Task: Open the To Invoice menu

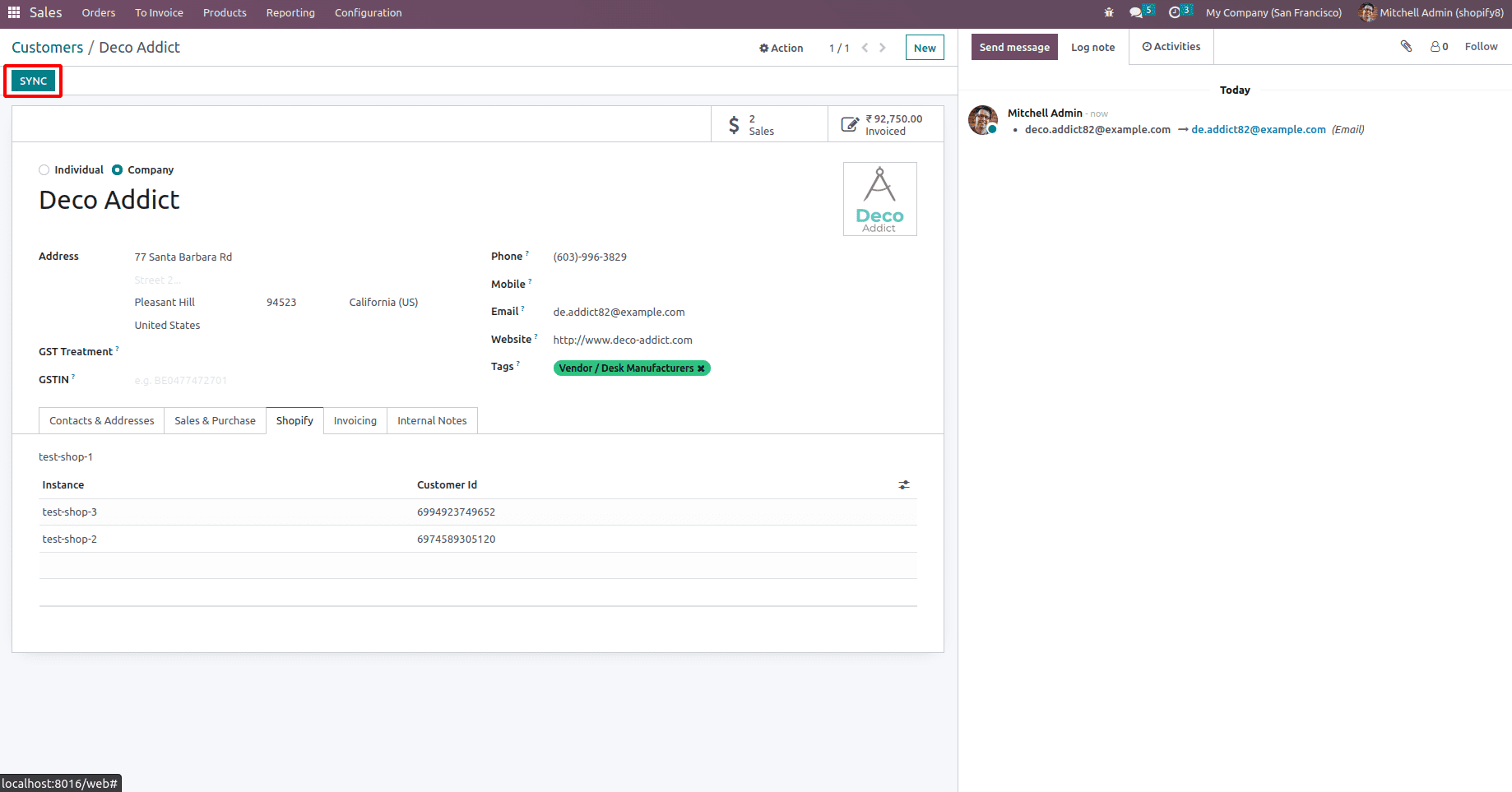Action: (x=159, y=12)
